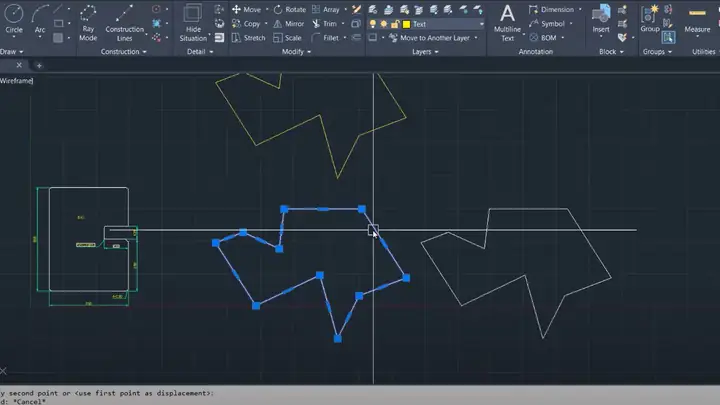The width and height of the screenshot is (720, 405).
Task: Enable Ray Mode construction tool
Action: (88, 22)
